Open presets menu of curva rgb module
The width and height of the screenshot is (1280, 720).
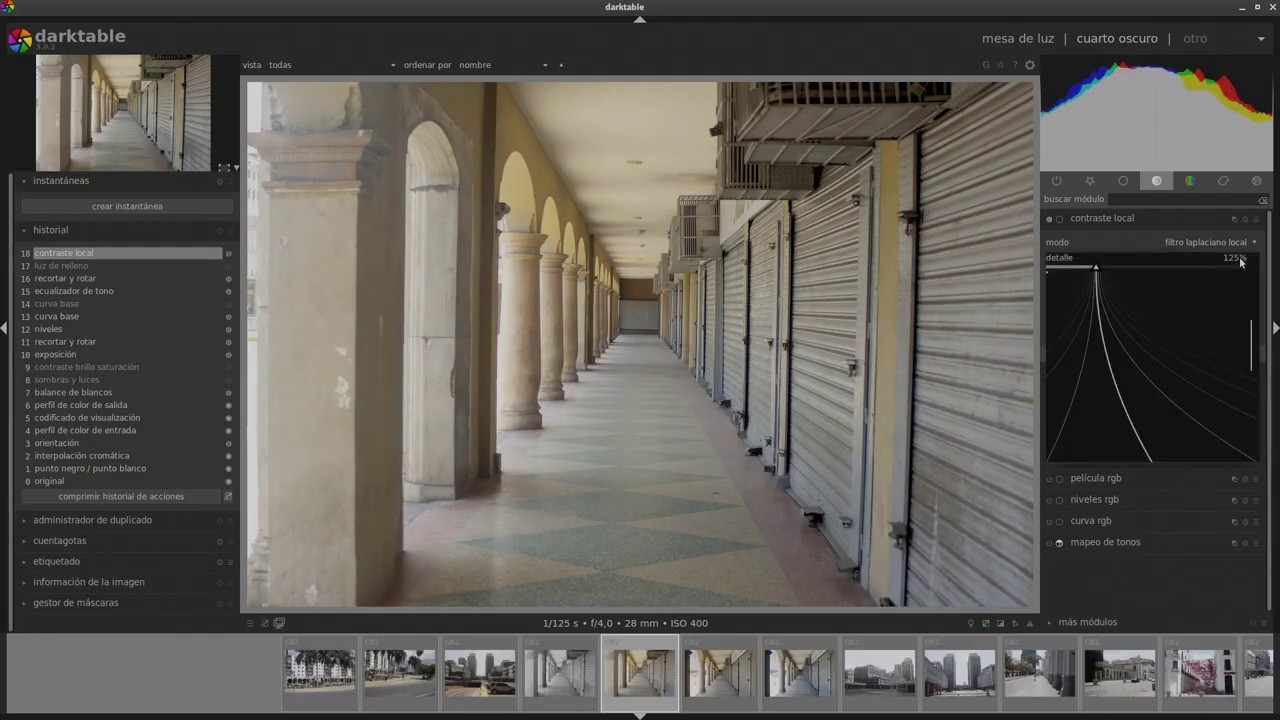(x=1256, y=521)
